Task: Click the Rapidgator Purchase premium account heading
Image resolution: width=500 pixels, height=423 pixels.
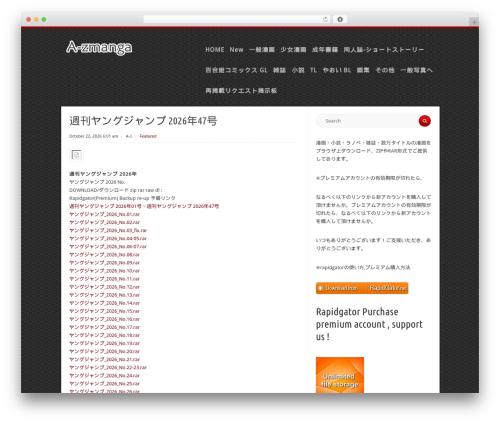Action: pyautogui.click(x=369, y=324)
